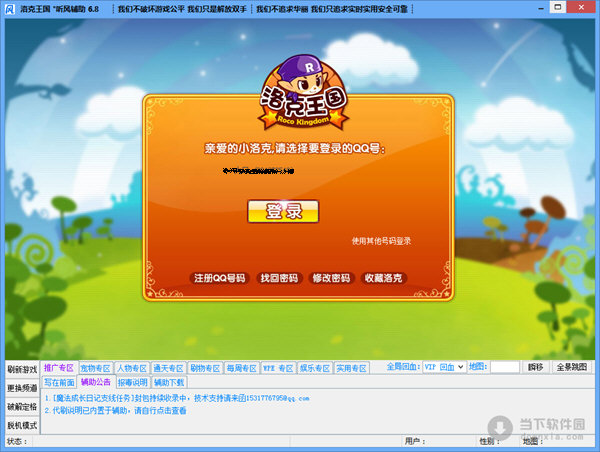Minimize the 洛克王国 window
Image resolution: width=600 pixels, height=452 pixels.
coord(541,8)
